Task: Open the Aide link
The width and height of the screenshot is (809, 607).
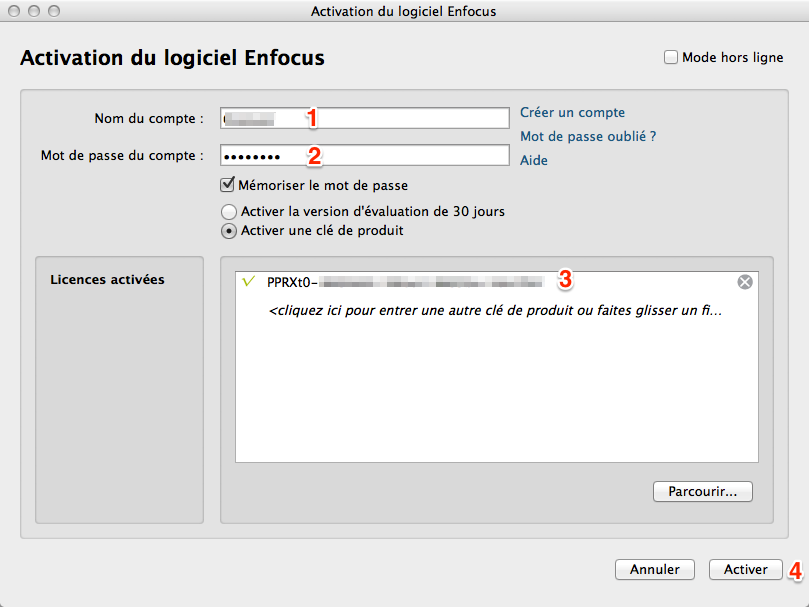Action: 533,160
